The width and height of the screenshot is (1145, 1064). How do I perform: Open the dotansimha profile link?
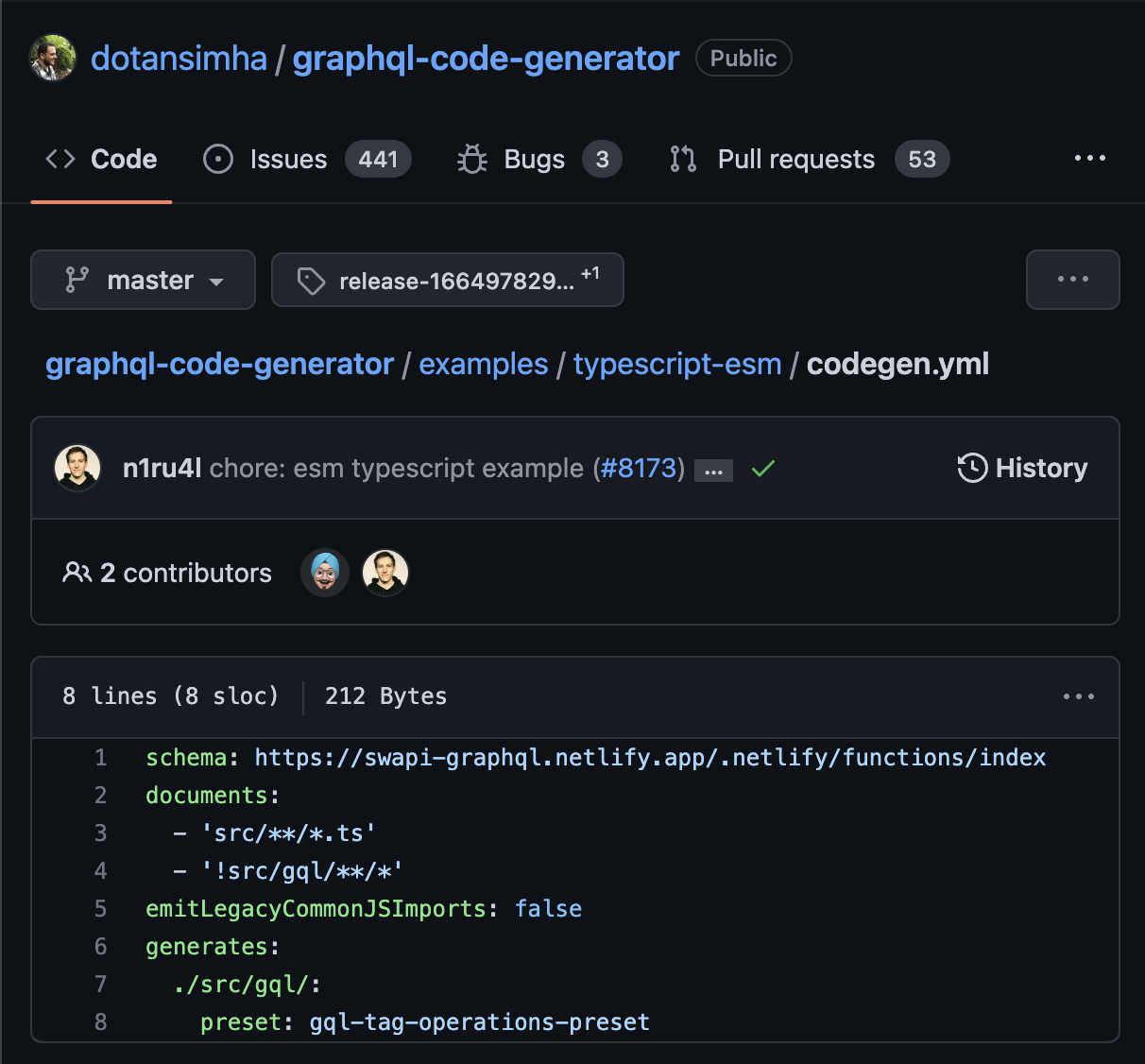pos(179,59)
